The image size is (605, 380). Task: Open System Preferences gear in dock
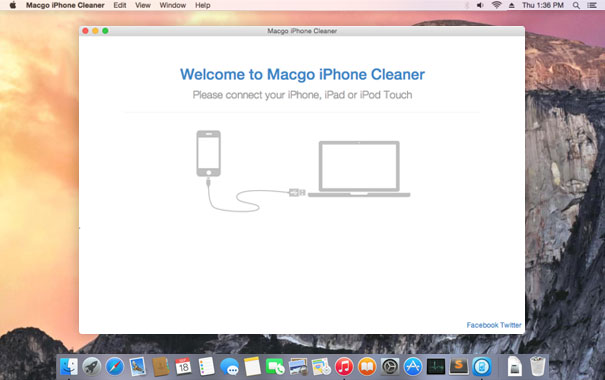[x=390, y=366]
